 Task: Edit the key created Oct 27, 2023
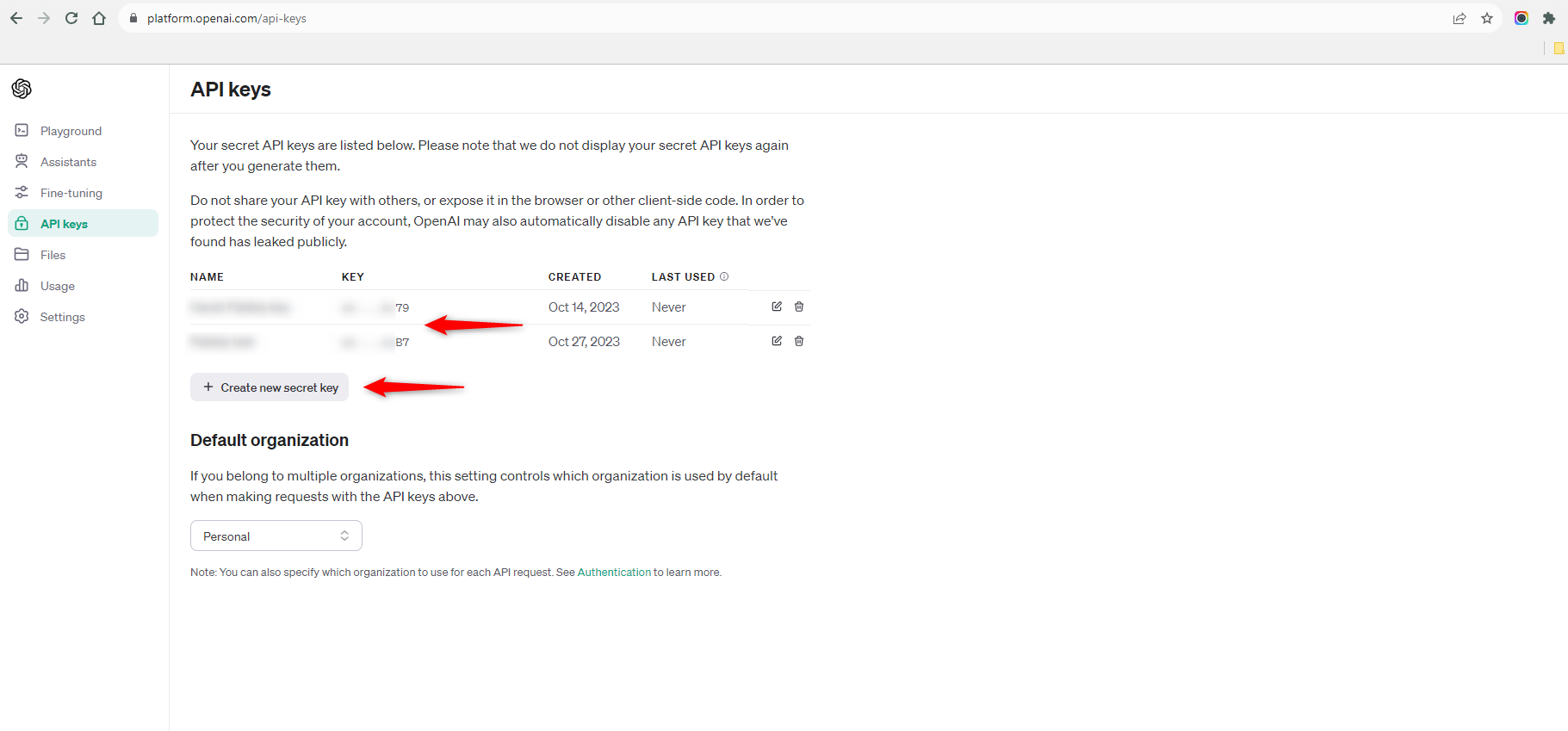(777, 341)
